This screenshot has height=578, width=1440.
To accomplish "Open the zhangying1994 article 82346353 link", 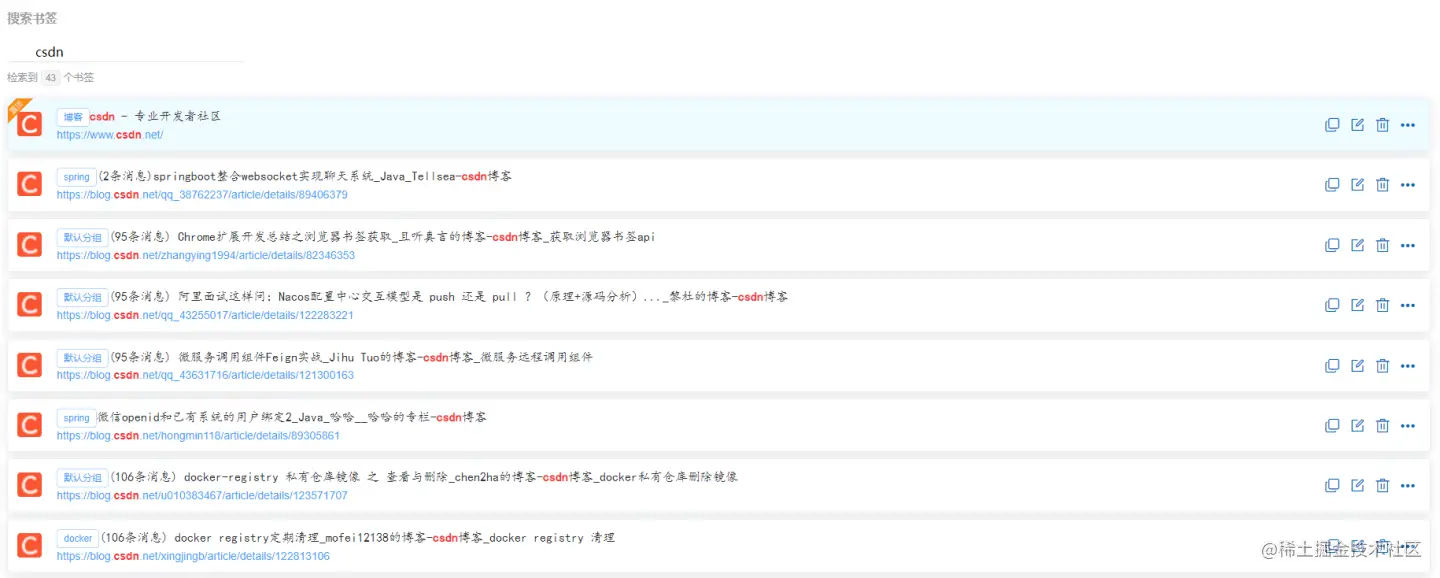I will tap(206, 255).
